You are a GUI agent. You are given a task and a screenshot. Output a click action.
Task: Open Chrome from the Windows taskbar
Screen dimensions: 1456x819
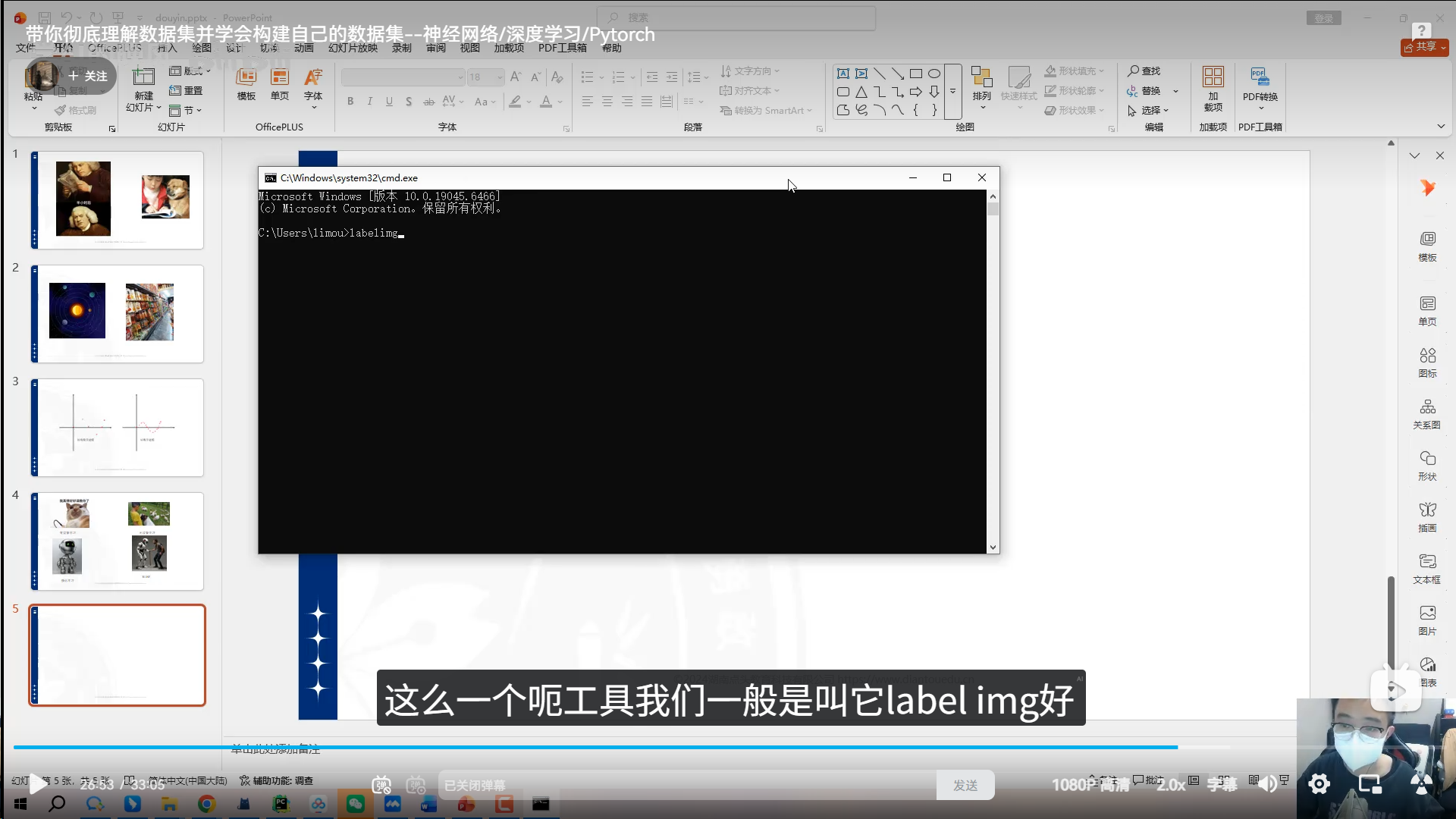pyautogui.click(x=206, y=804)
